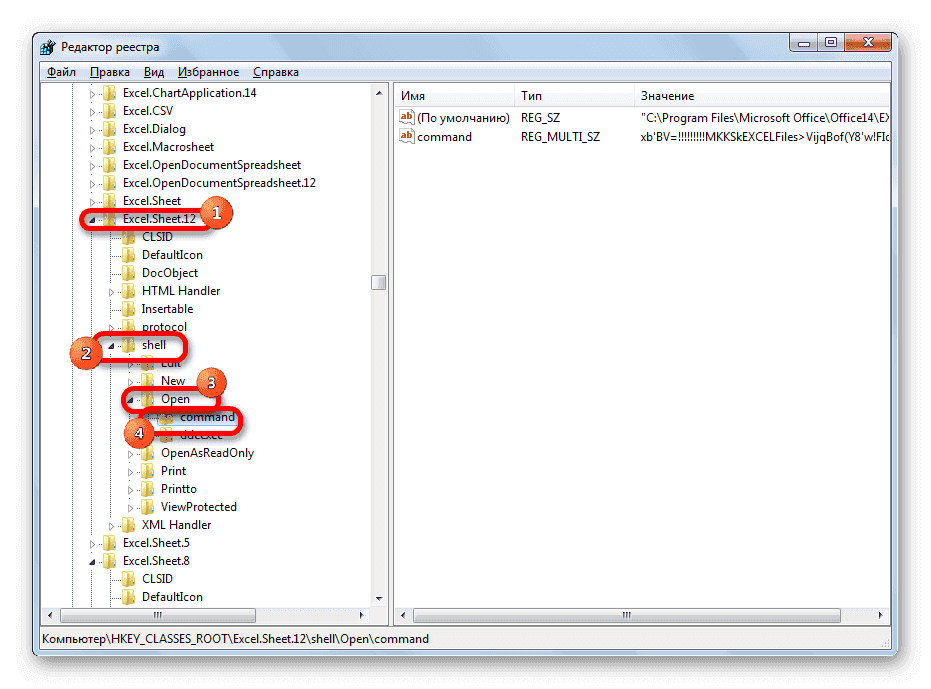Image resolution: width=931 pixels, height=689 pixels.
Task: Select the Excel.ChartApplication.14 folder icon
Action: click(x=110, y=93)
